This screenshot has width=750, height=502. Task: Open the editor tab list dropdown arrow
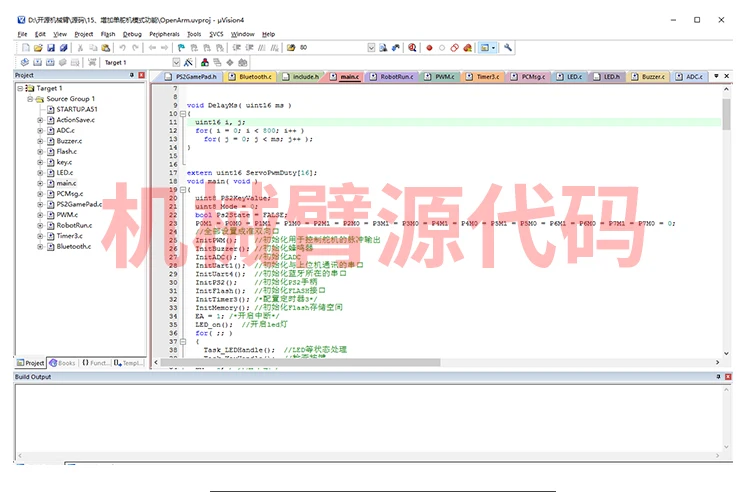[x=716, y=76]
